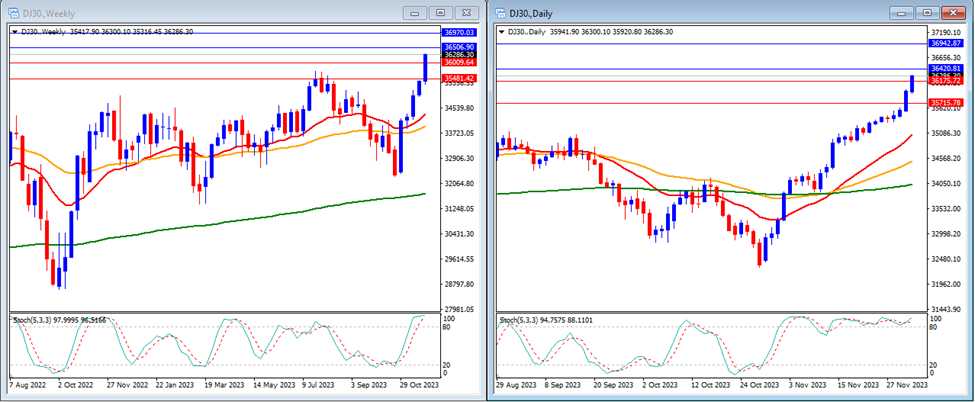The image size is (975, 402).
Task: Click the 37190.10 level on Daily price scale
Action: pos(945,32)
